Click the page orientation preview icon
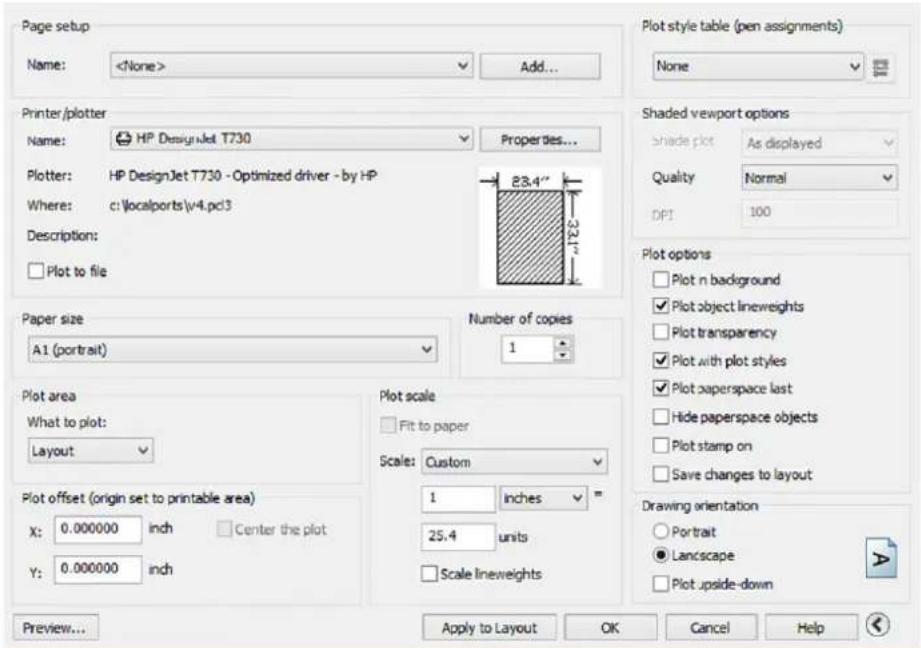 [881, 558]
